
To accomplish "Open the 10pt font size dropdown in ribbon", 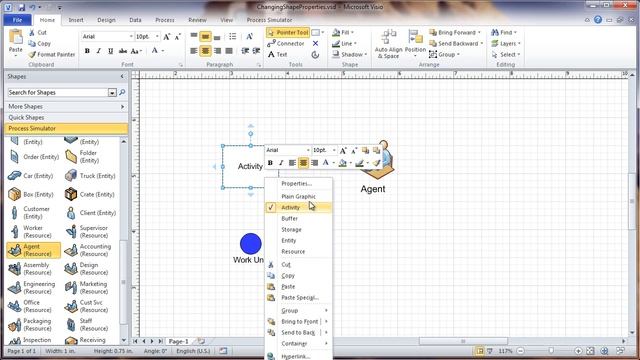I will coord(157,37).
